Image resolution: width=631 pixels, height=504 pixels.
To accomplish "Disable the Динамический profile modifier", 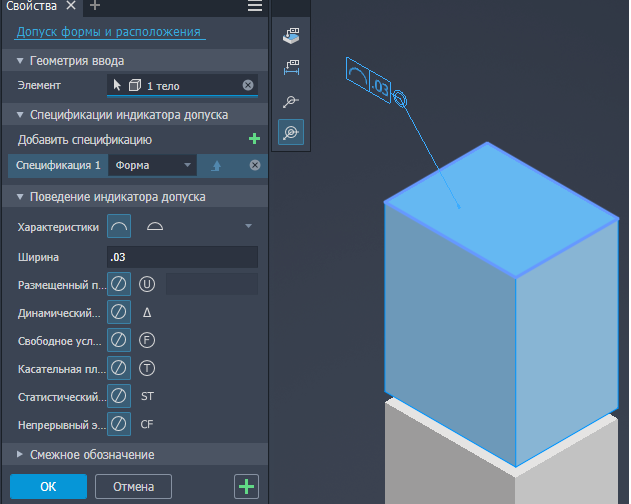I will click(119, 312).
